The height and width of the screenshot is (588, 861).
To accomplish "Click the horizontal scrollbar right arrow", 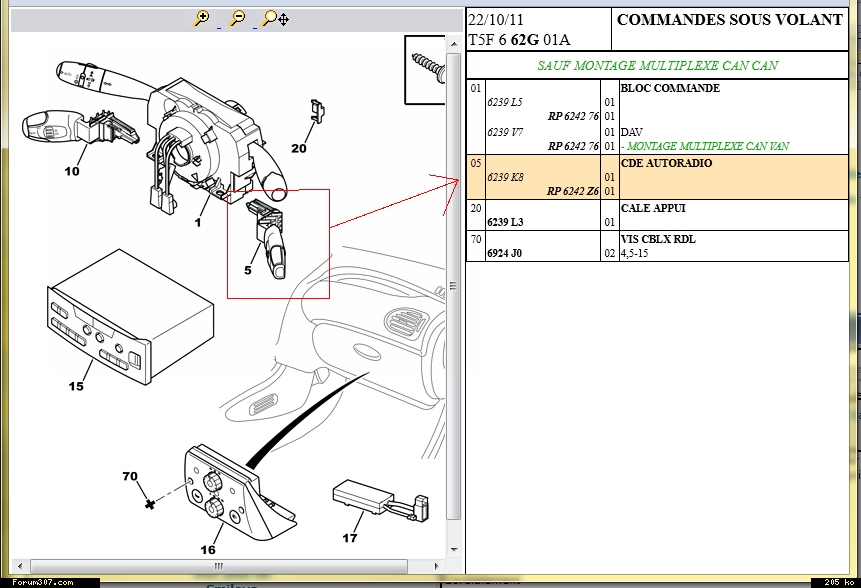I will pos(438,566).
